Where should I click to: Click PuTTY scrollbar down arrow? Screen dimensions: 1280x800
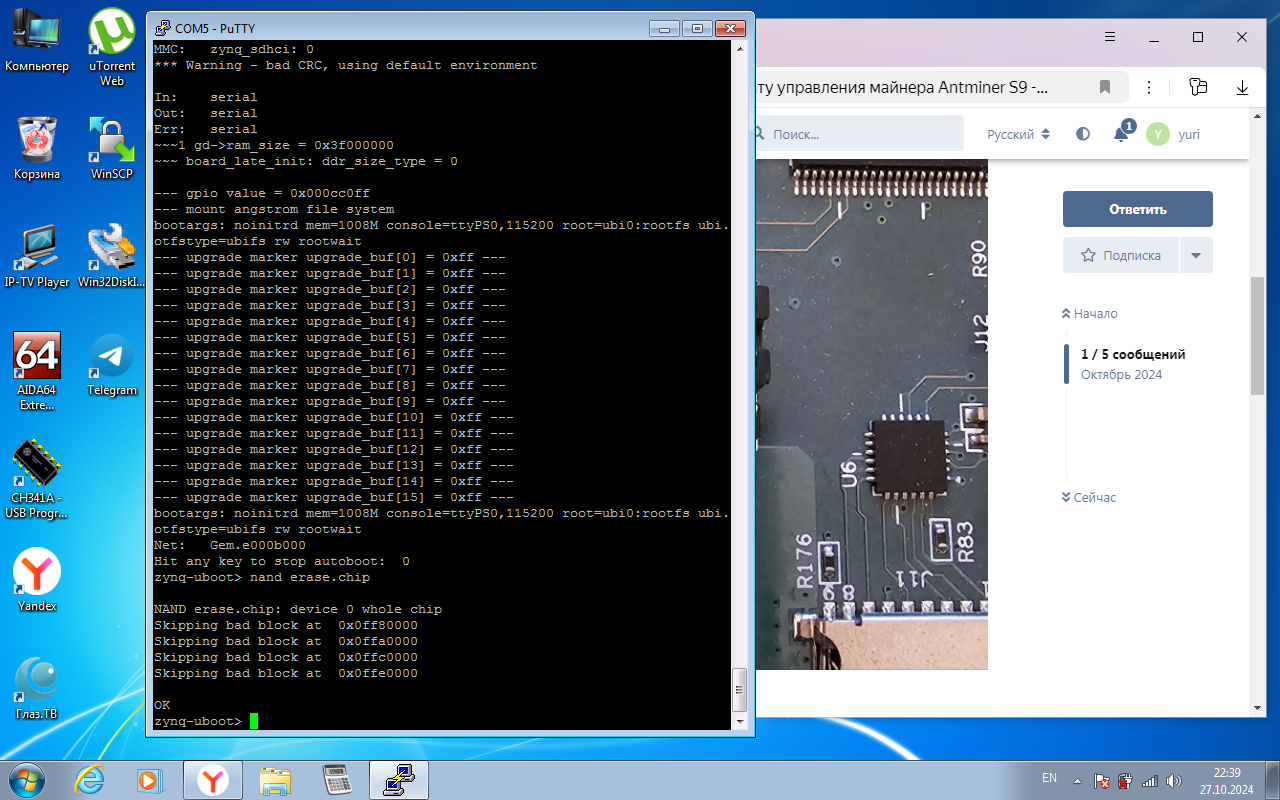740,722
